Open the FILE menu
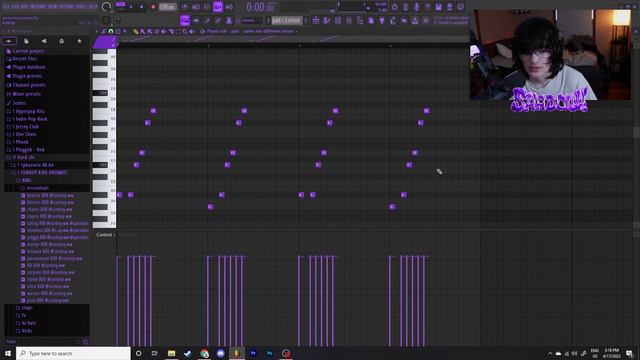 click(x=6, y=7)
